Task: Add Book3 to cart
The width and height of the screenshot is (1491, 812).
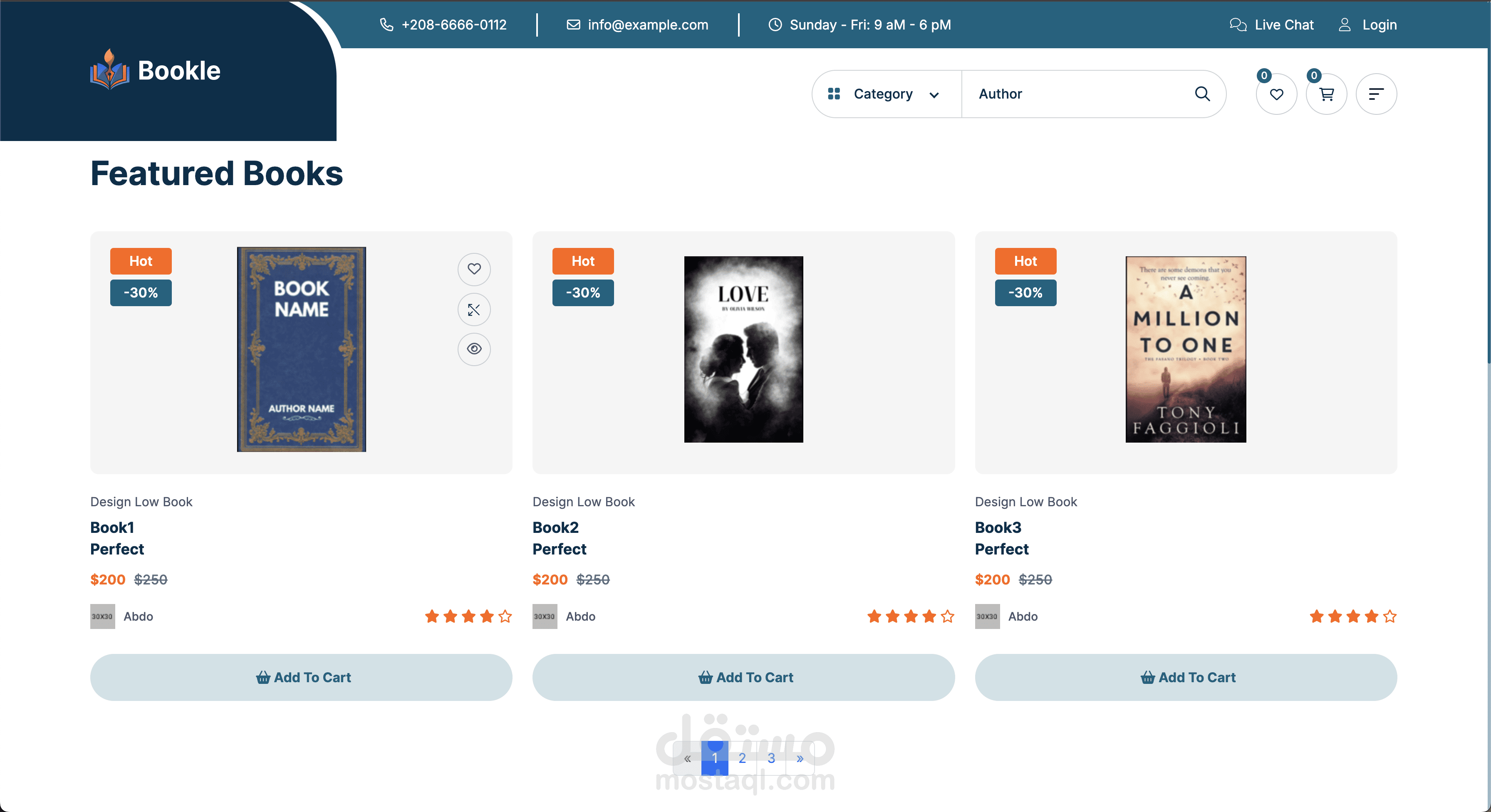Action: coord(1185,677)
